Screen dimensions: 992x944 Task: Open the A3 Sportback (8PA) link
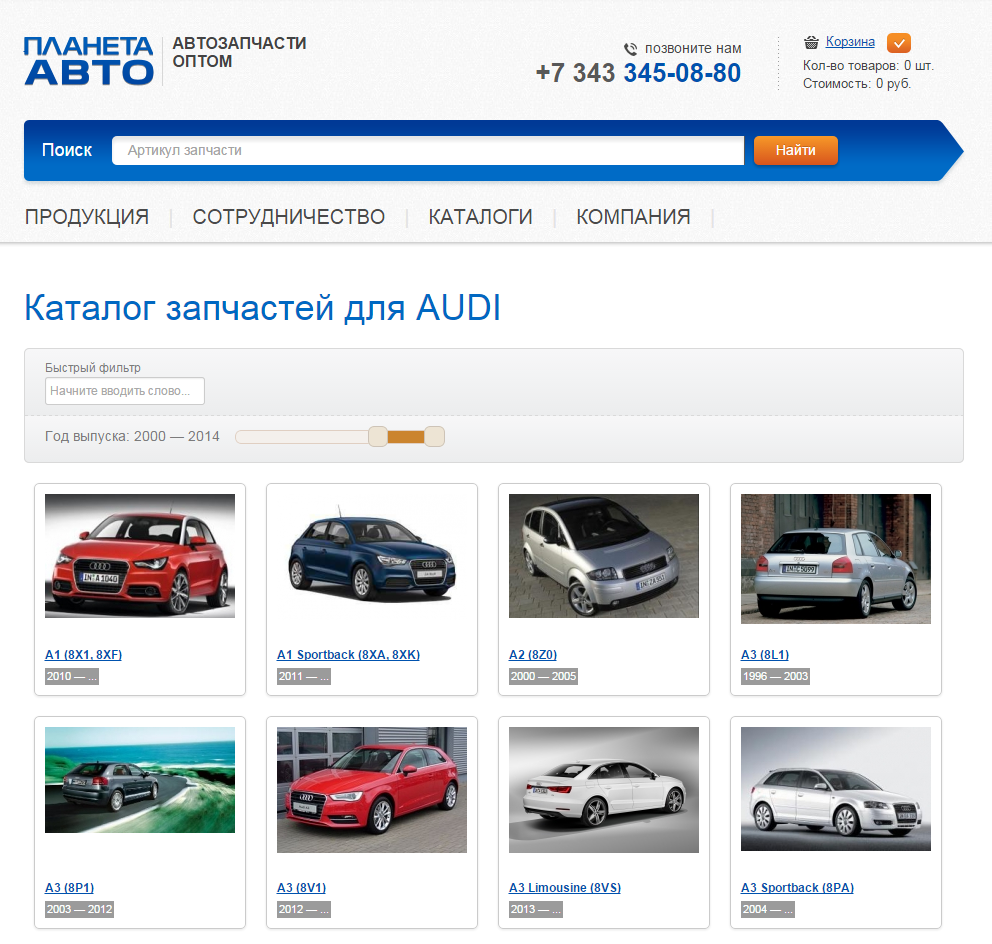[x=797, y=888]
